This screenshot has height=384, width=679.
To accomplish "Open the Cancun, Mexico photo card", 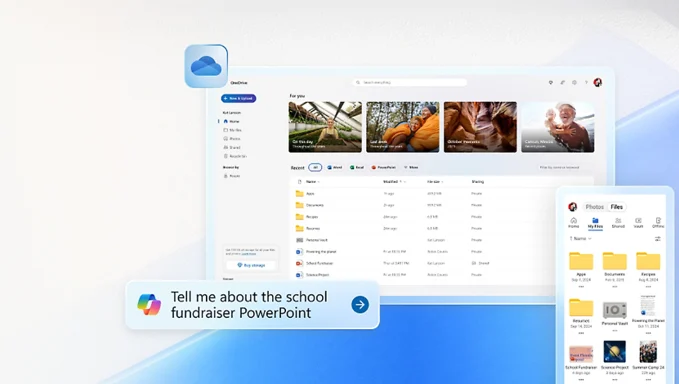I will click(558, 127).
